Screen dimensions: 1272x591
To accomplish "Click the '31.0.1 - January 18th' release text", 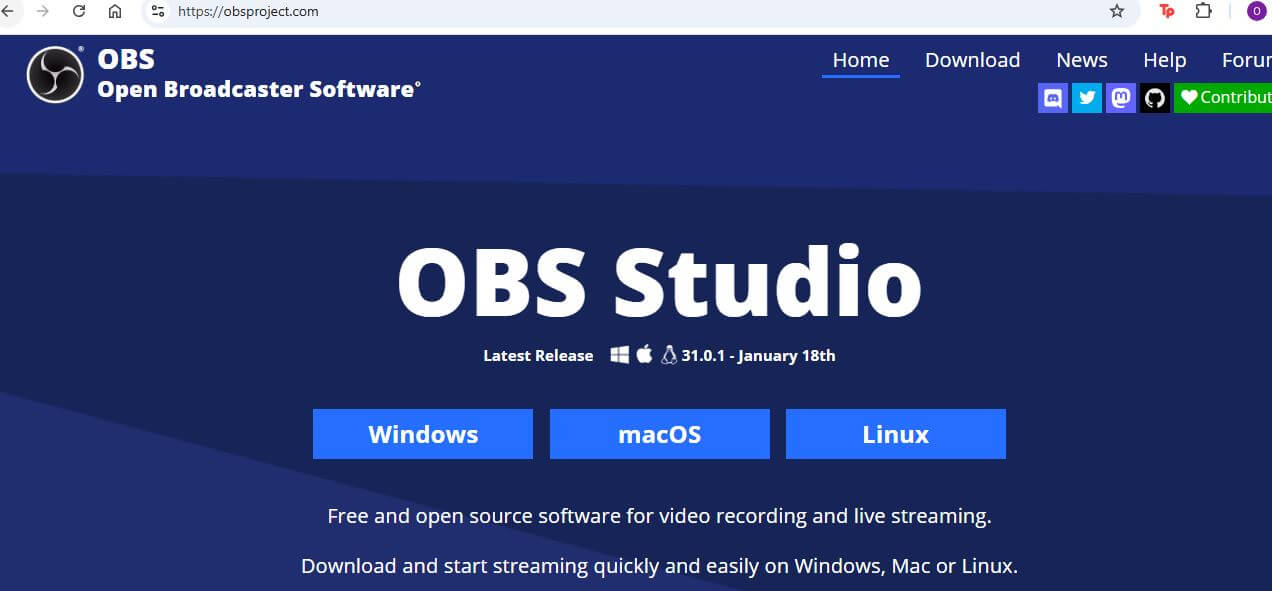I will pyautogui.click(x=758, y=355).
